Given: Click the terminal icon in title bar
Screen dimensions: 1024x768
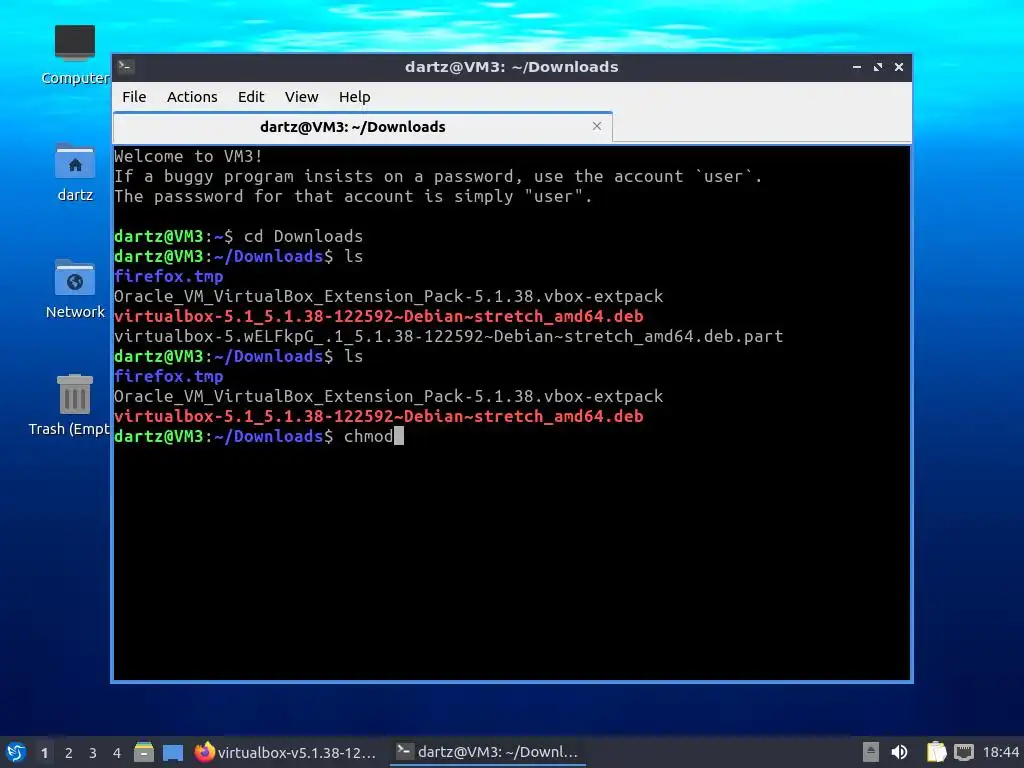Looking at the screenshot, I should pyautogui.click(x=126, y=67).
